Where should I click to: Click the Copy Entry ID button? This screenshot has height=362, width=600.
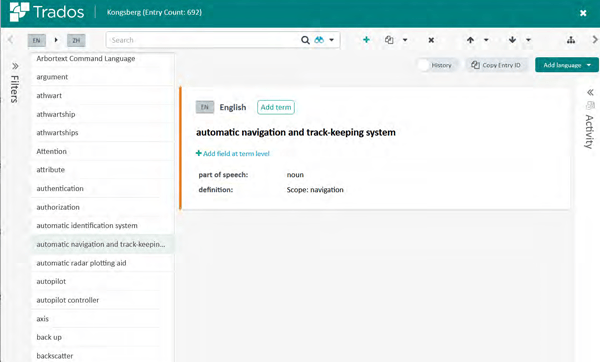coord(497,65)
